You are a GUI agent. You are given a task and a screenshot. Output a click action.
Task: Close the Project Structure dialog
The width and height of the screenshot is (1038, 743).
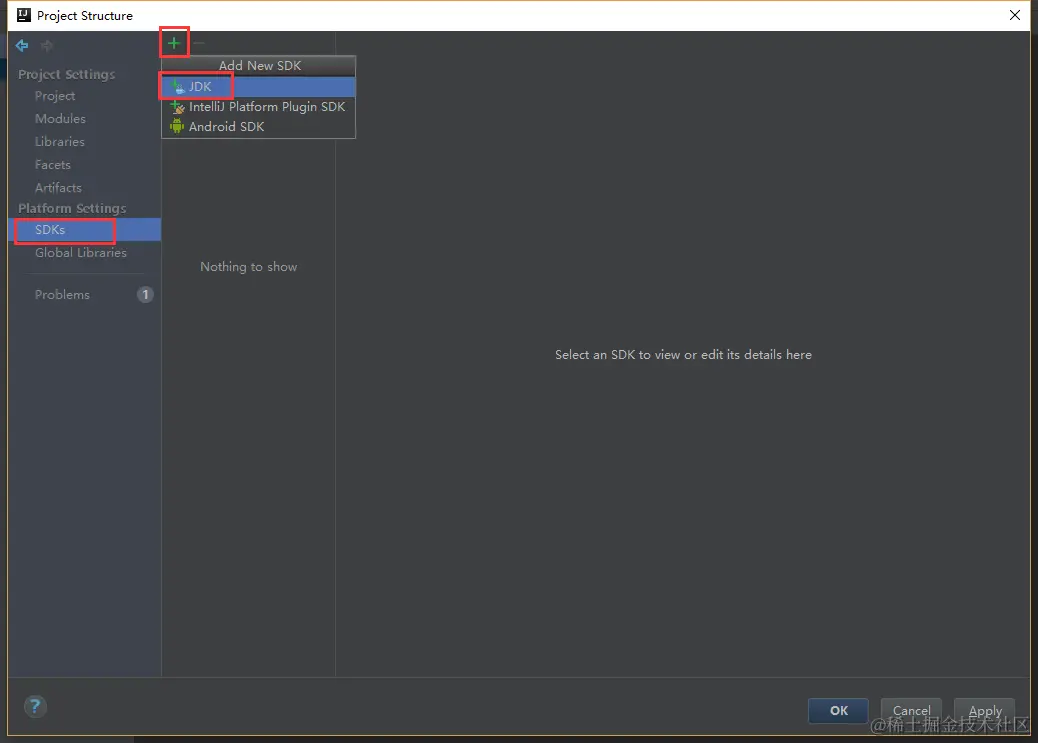click(x=1014, y=15)
